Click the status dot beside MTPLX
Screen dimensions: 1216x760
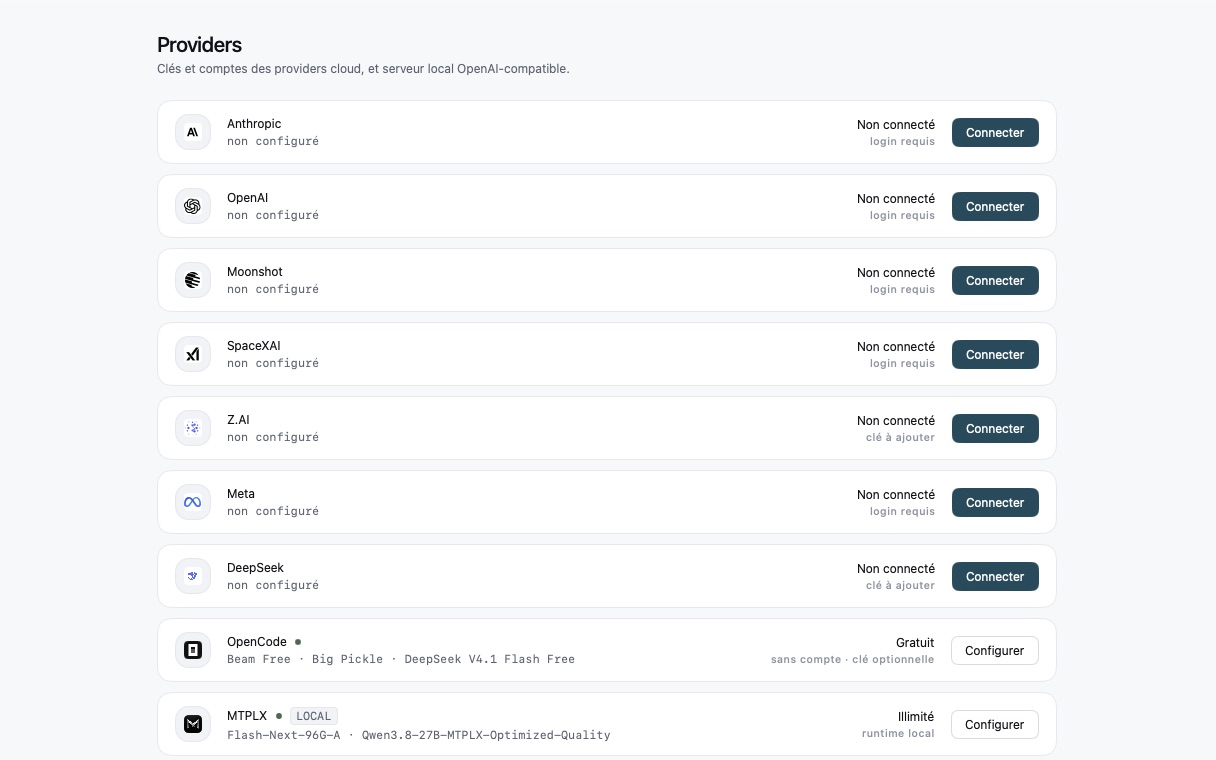click(279, 716)
